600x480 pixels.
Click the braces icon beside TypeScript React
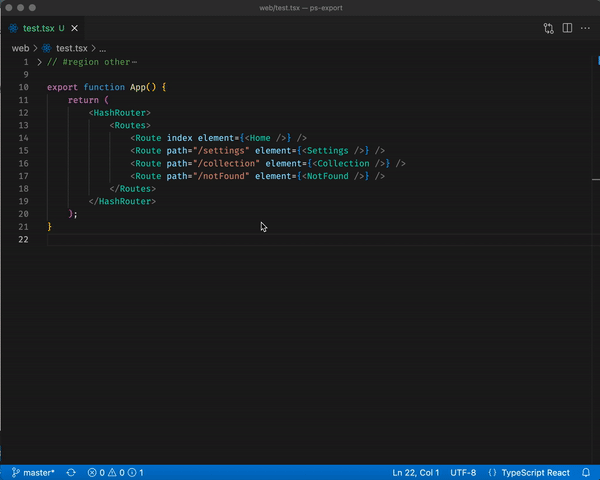tap(492, 473)
